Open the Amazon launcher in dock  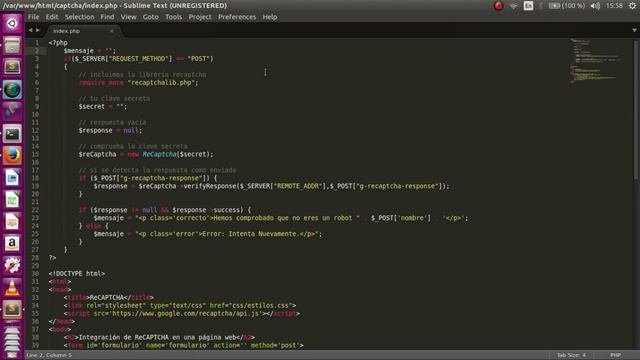tap(12, 244)
